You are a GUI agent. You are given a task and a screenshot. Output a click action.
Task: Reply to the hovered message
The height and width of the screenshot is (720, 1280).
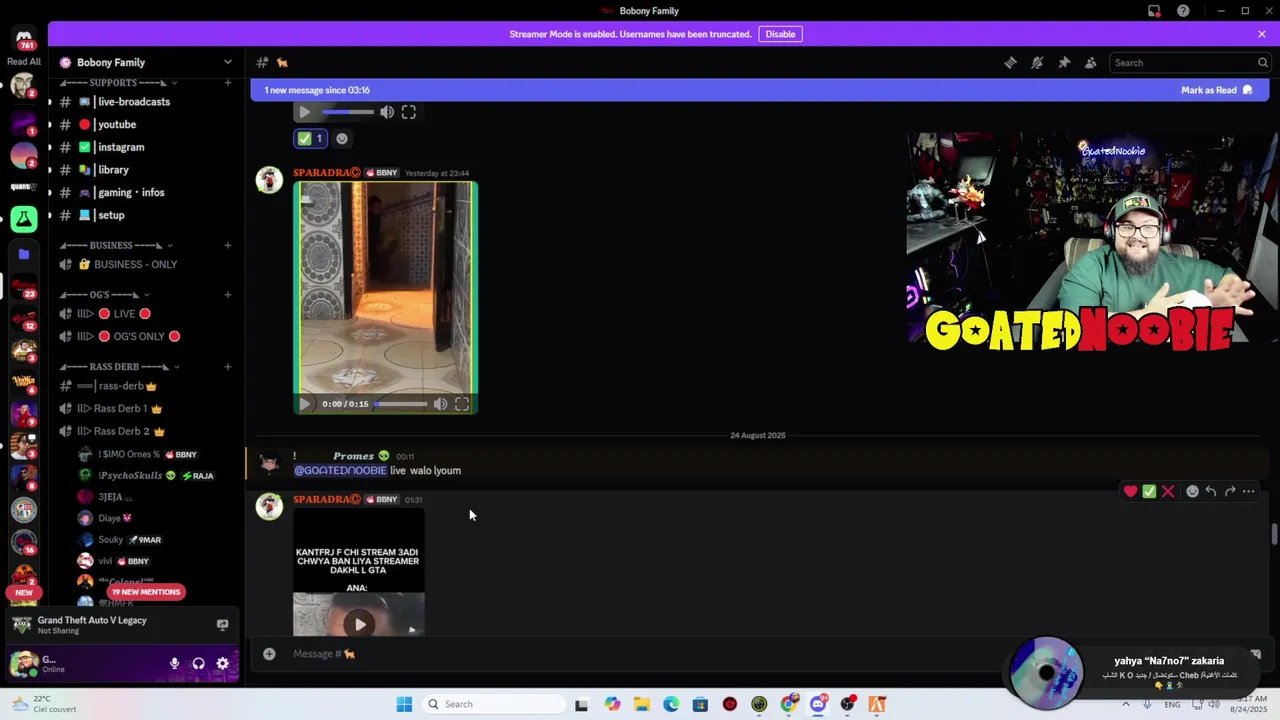1211,491
